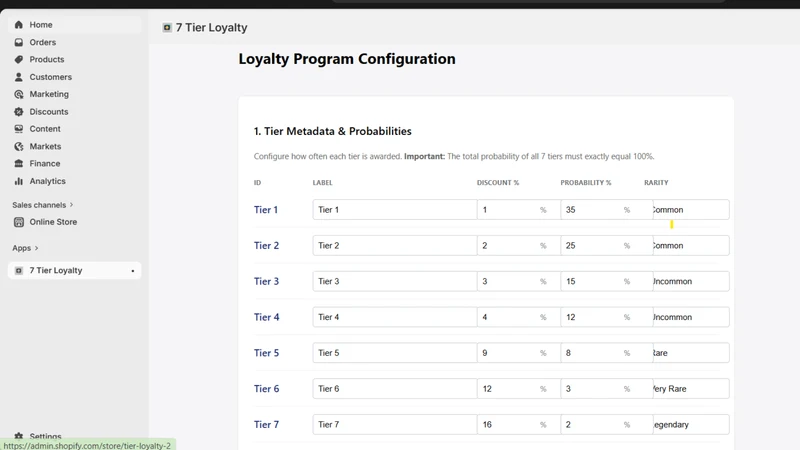Navigate to Finance
The height and width of the screenshot is (450, 800).
(74, 163)
